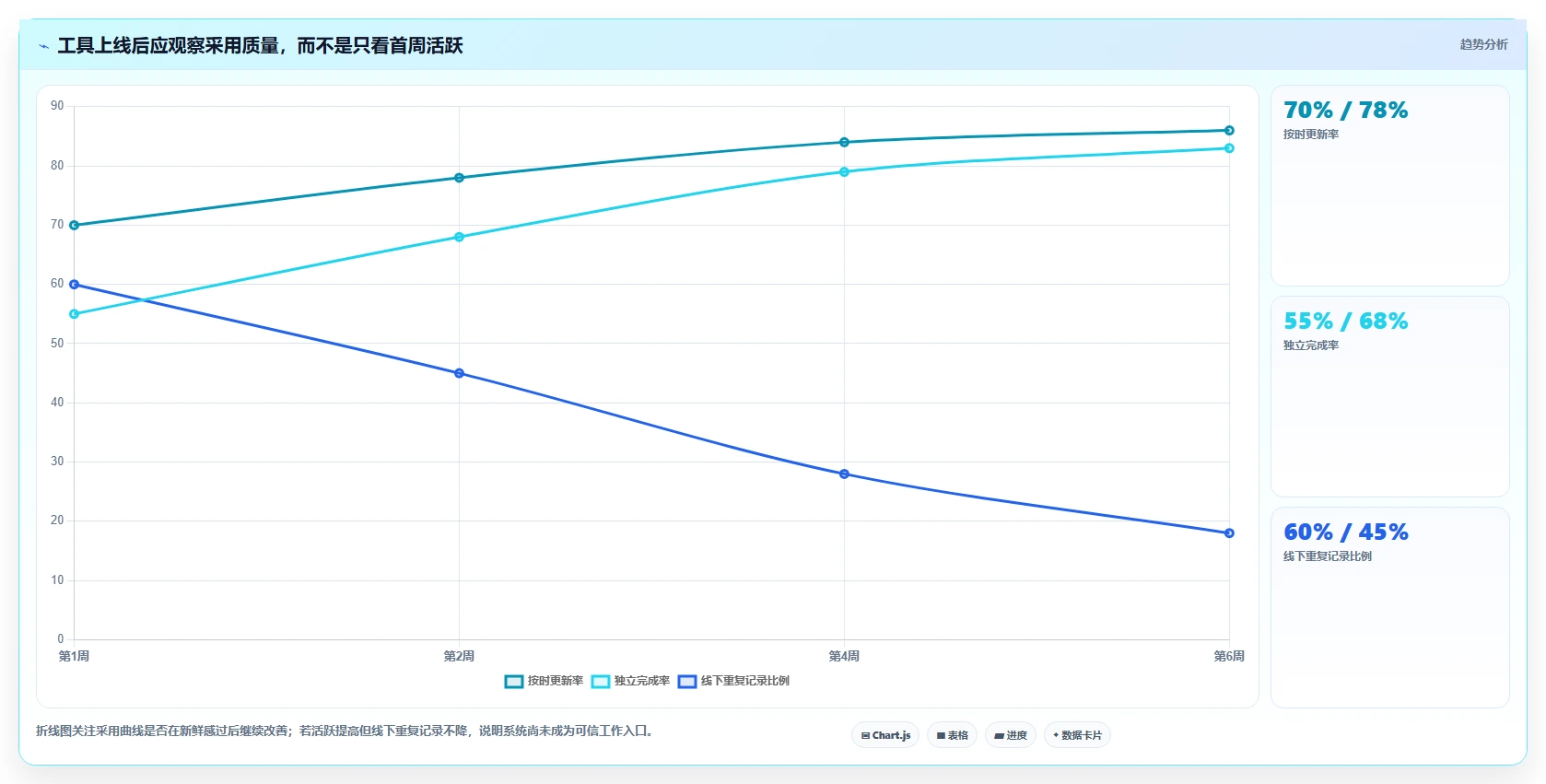Click the 20 y-axis label
The image size is (1546, 784).
pos(57,521)
